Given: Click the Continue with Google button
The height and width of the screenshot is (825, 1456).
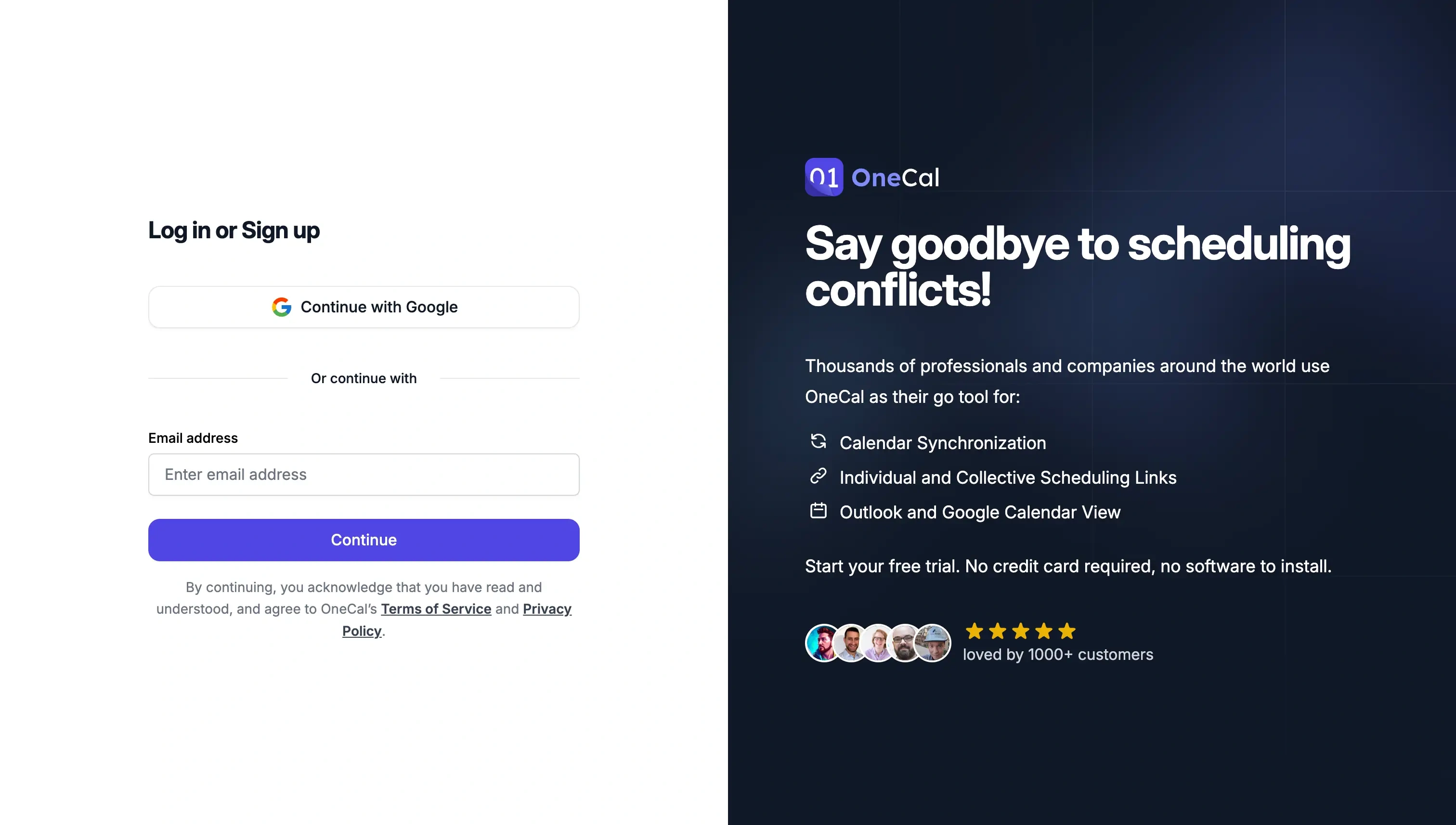Looking at the screenshot, I should tap(363, 306).
